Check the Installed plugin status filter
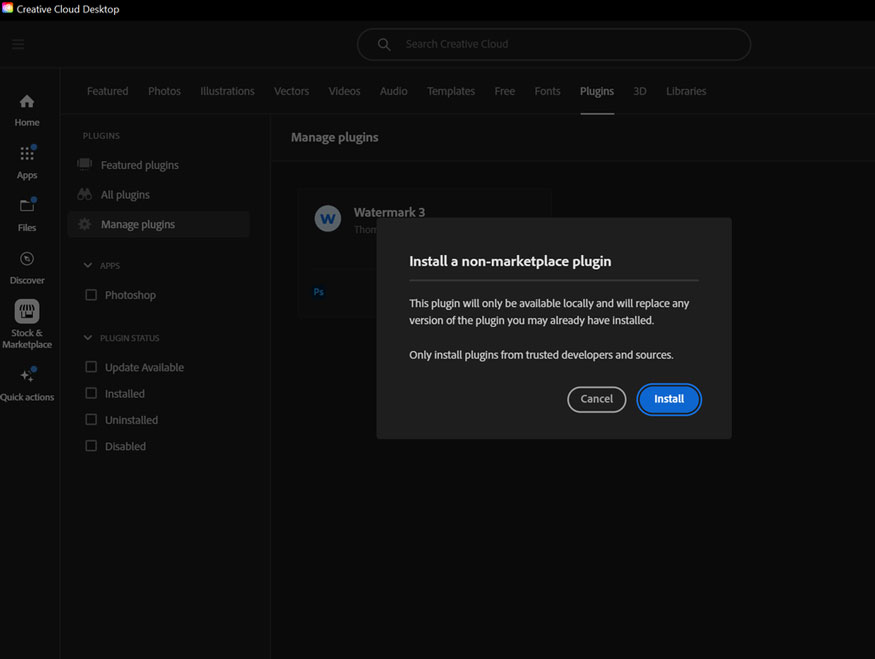The image size is (875, 659). tap(92, 393)
